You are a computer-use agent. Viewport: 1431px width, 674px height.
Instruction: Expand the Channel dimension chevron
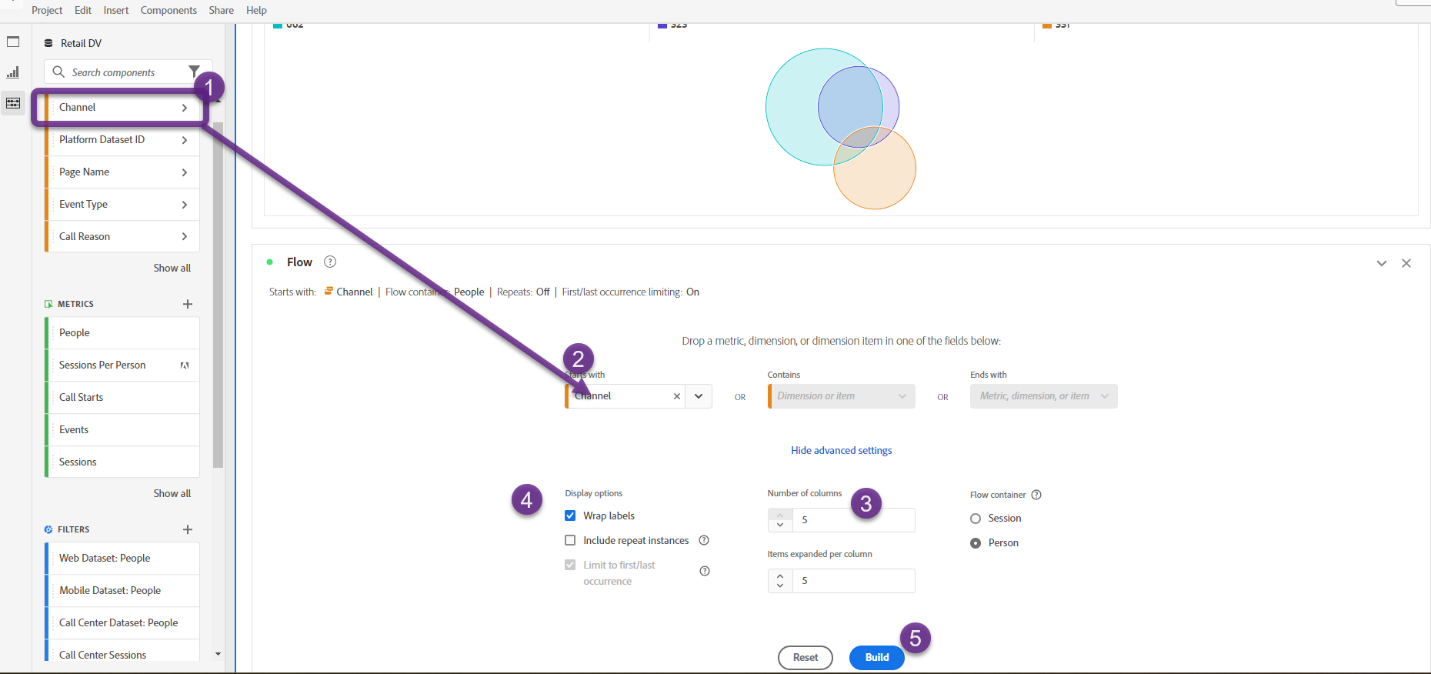tap(184, 107)
